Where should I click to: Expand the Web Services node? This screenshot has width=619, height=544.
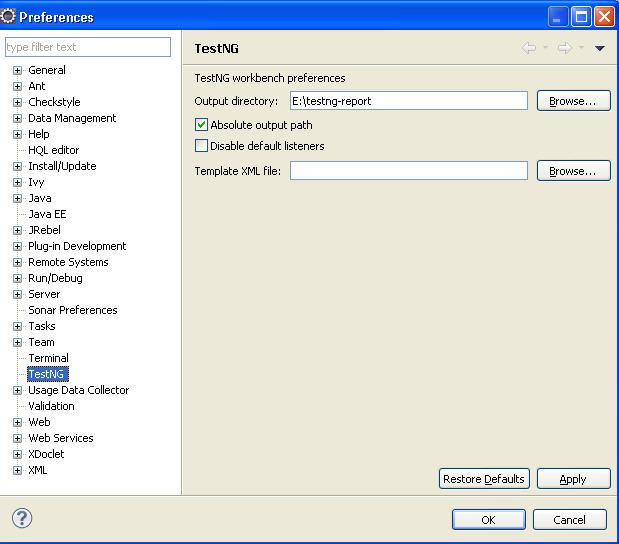coord(17,438)
